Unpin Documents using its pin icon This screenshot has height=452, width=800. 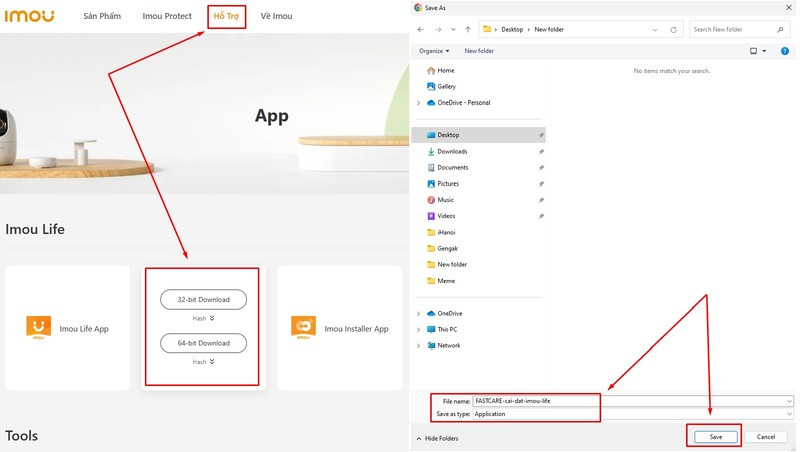point(541,167)
